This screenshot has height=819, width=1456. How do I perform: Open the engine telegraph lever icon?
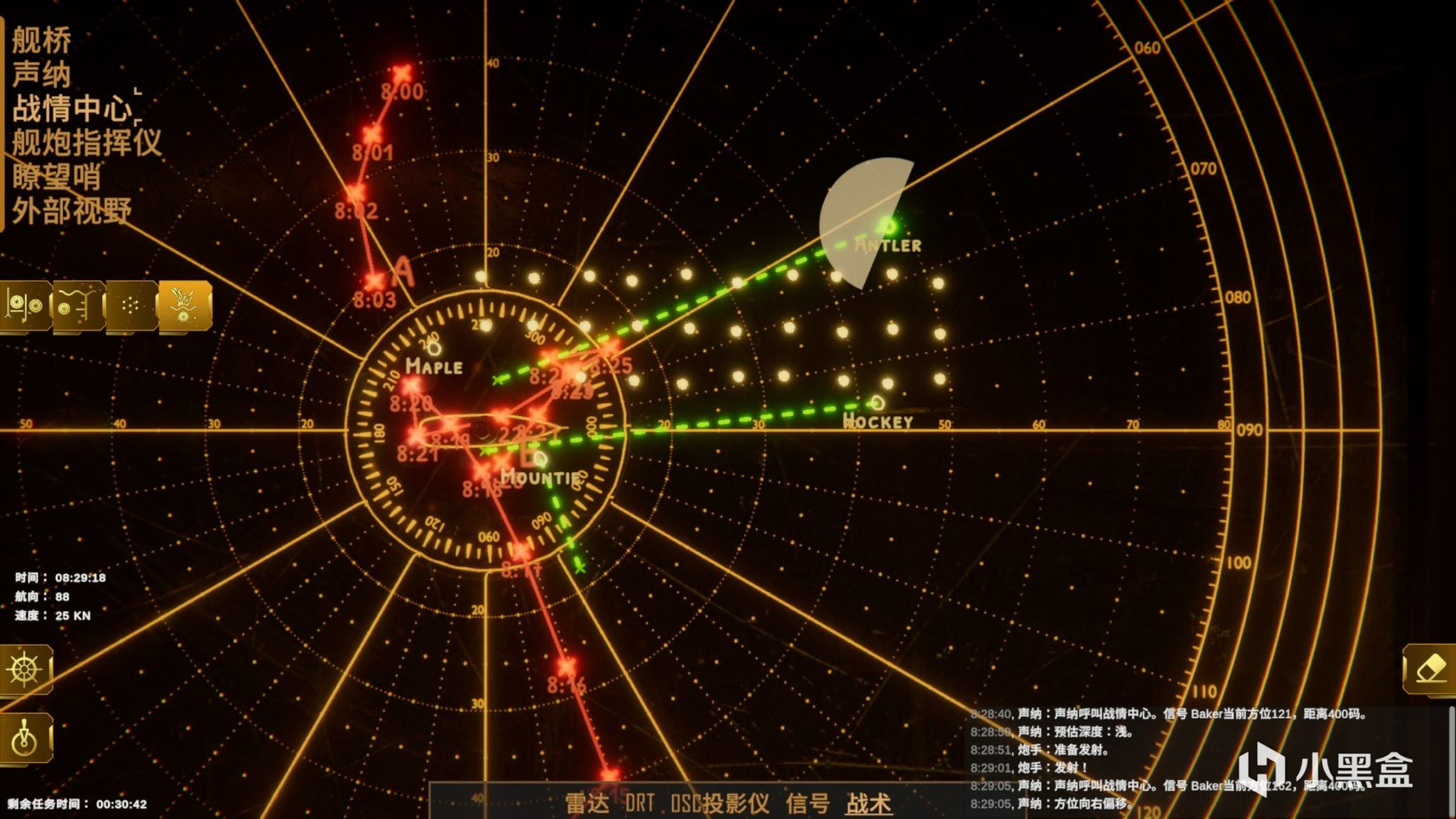click(25, 738)
